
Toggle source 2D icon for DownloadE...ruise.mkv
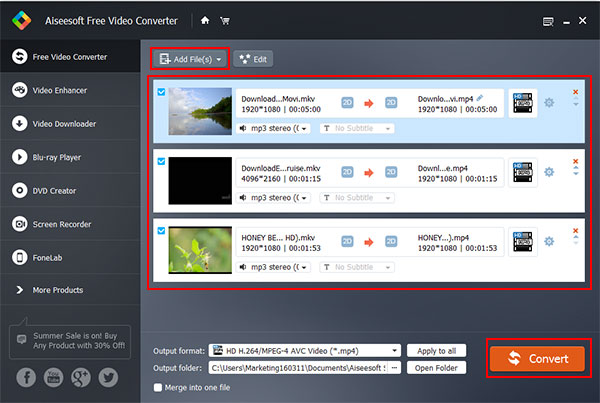347,172
